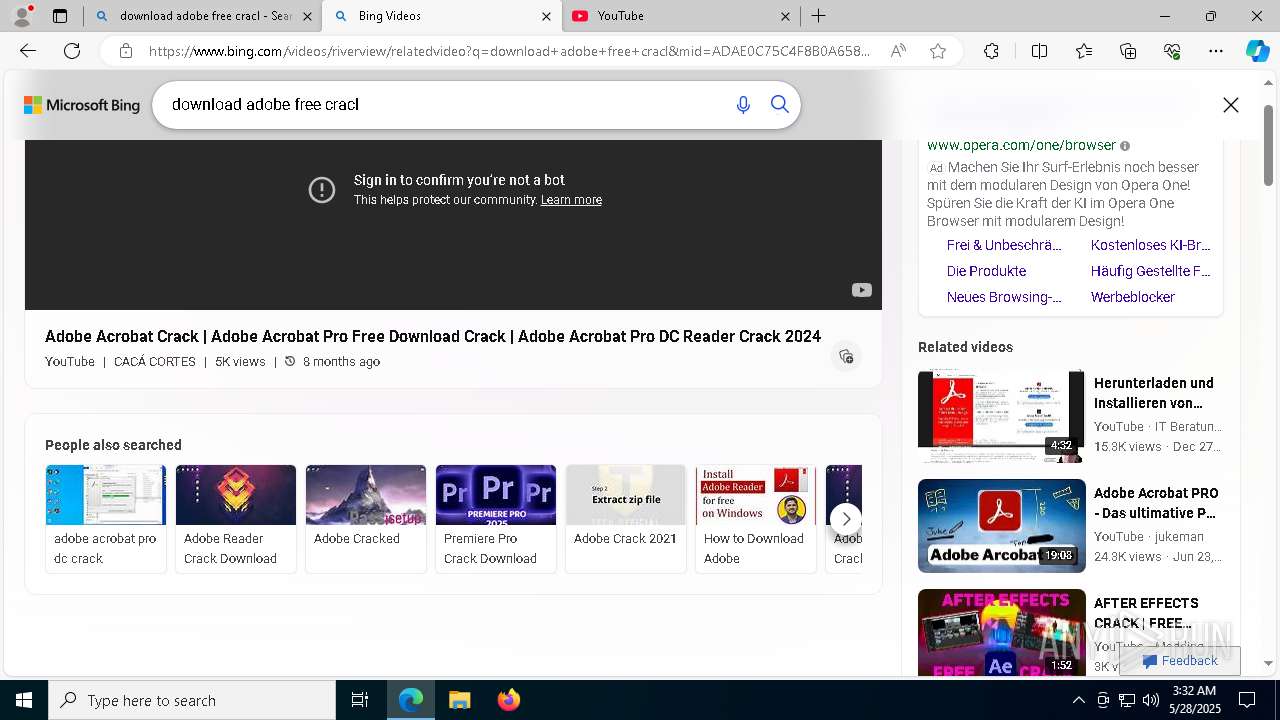Select Adobe Reader Crack Download card

236,519
